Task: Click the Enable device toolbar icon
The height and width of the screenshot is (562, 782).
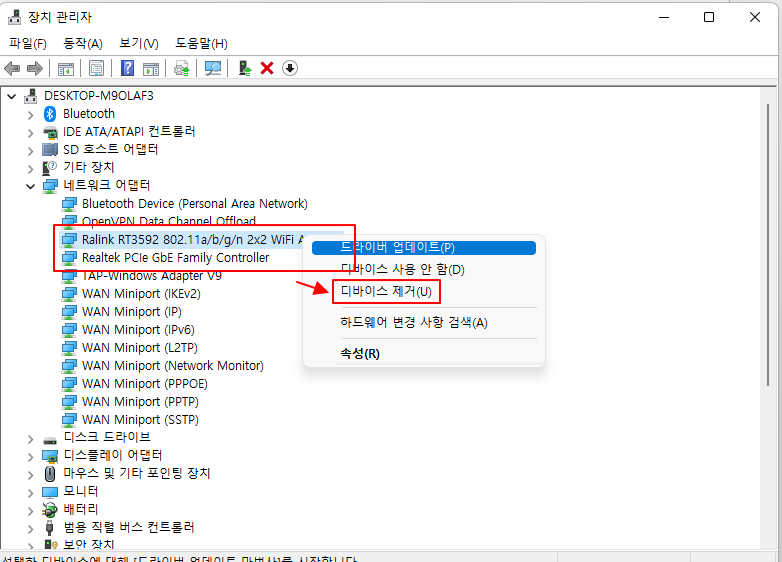Action: coord(244,68)
